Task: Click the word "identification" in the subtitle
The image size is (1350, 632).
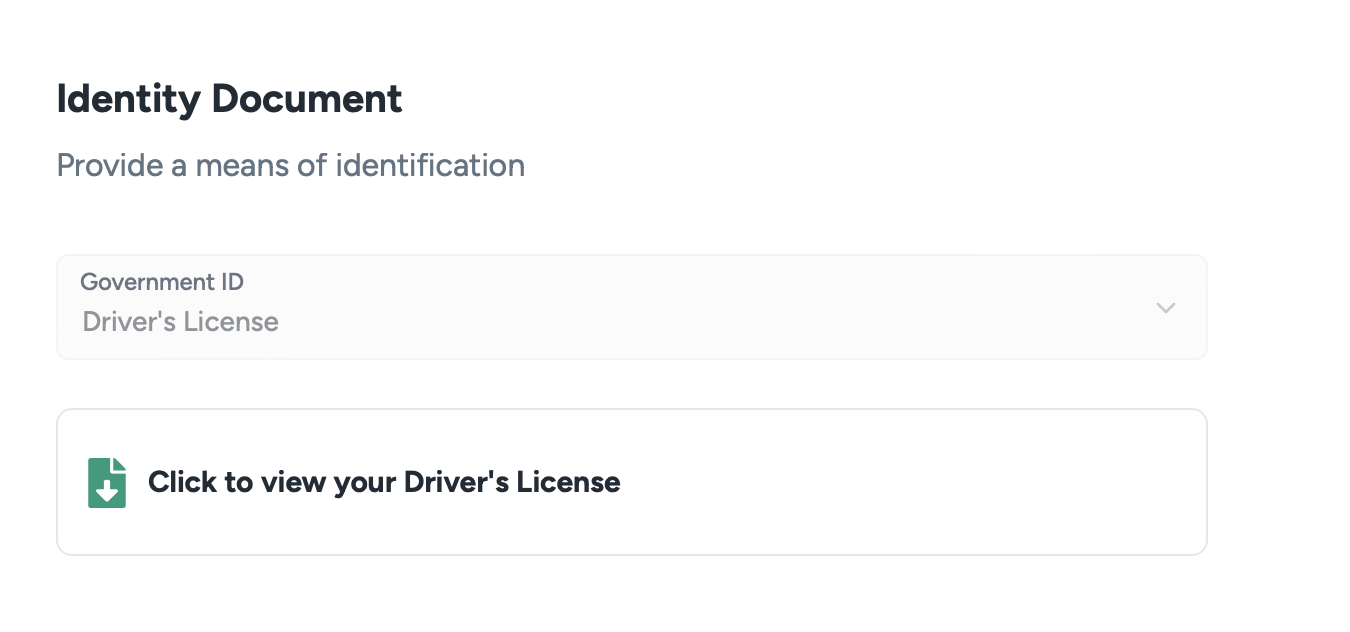Action: click(430, 165)
